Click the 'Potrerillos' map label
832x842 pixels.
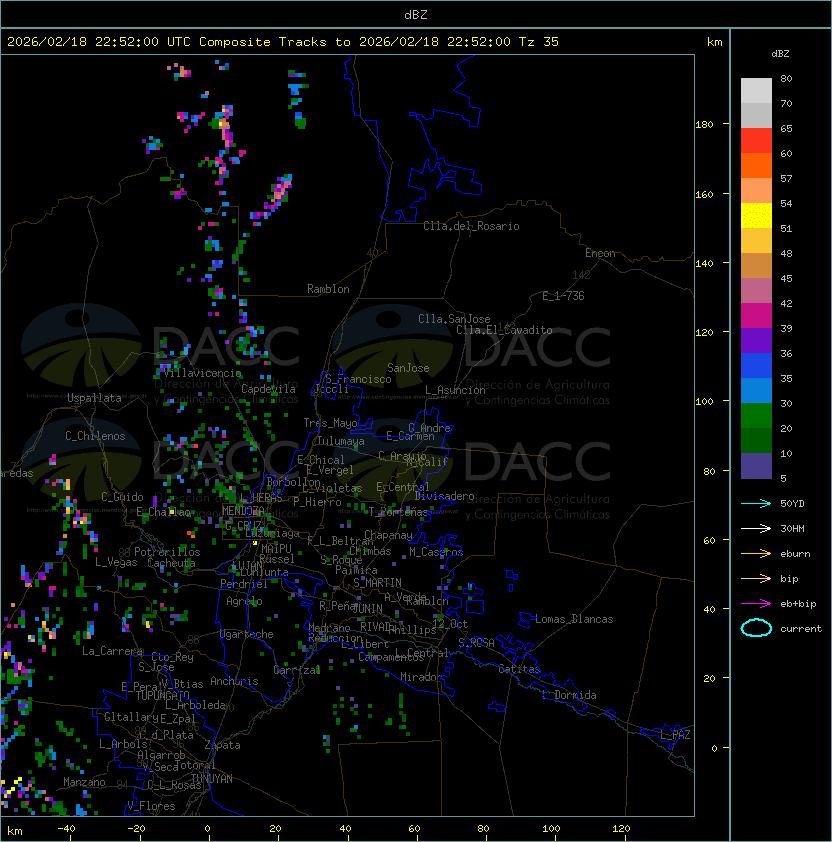pos(167,552)
